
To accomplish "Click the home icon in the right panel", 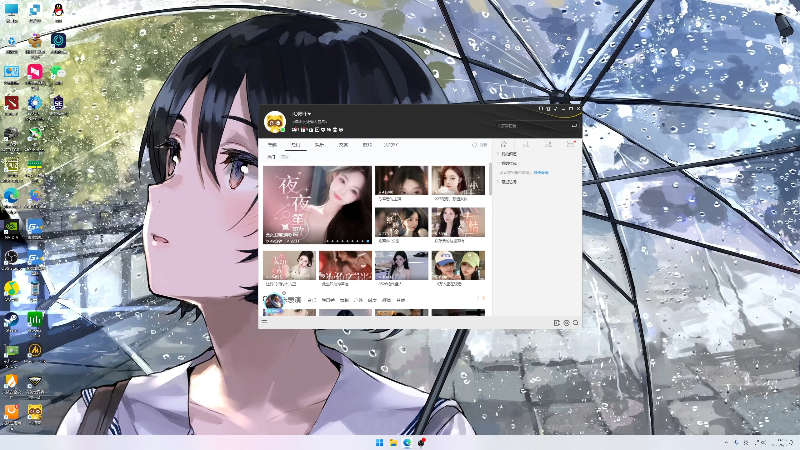I will pos(504,144).
